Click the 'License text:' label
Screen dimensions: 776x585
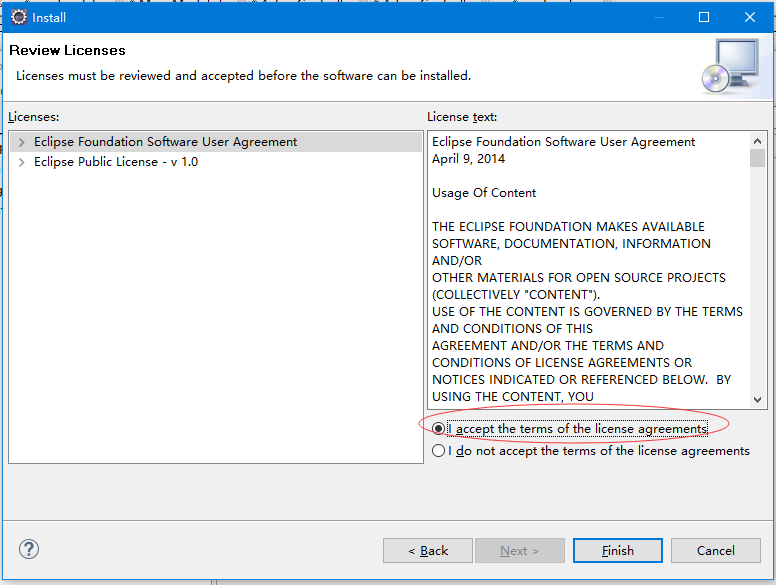pyautogui.click(x=462, y=117)
